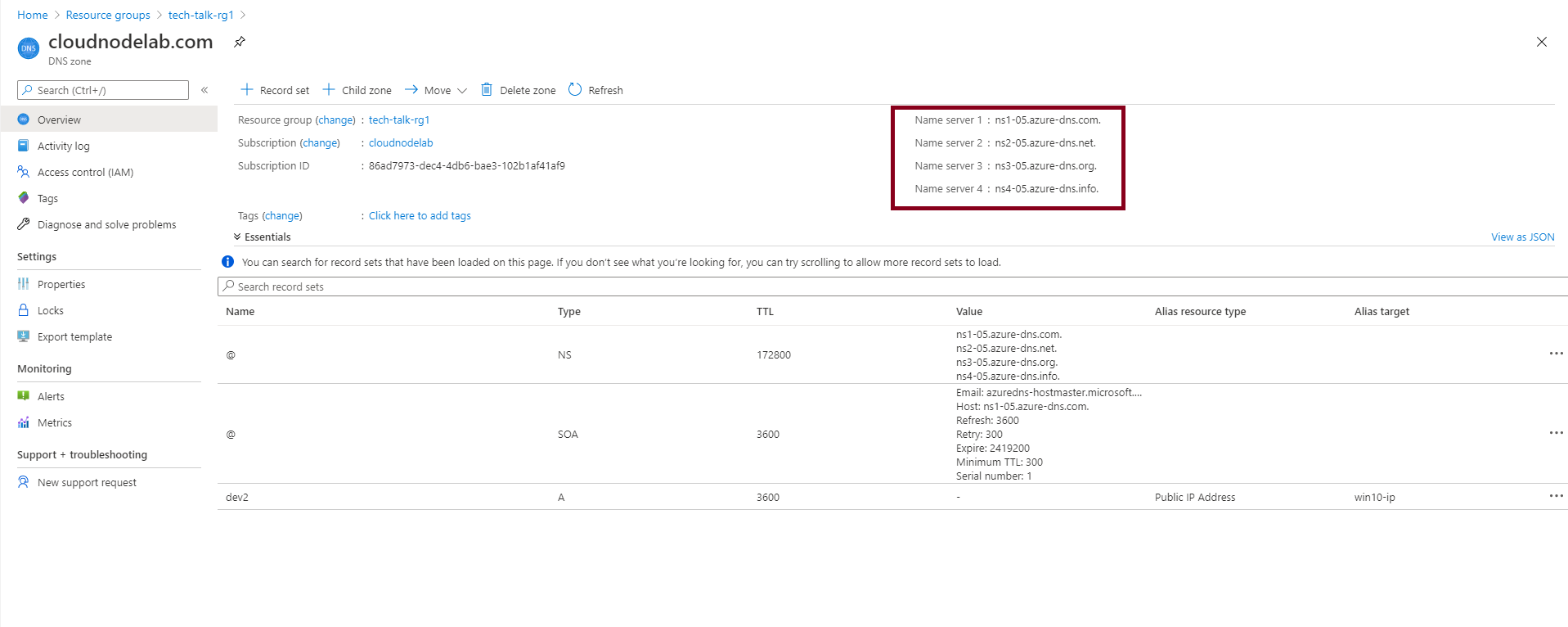This screenshot has width=1568, height=627.
Task: Open more options for the NS record
Action: point(1556,354)
